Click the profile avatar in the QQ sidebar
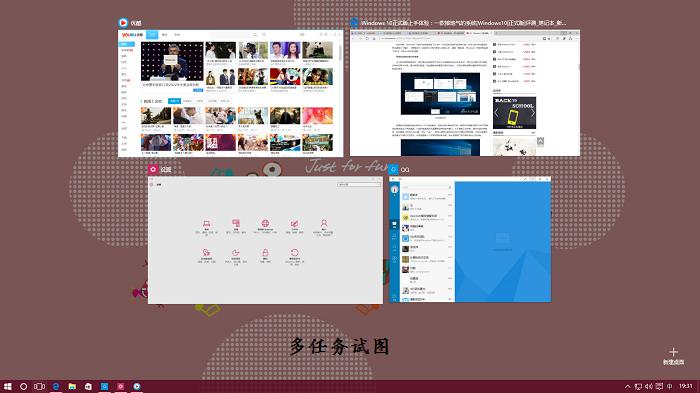 (x=395, y=189)
